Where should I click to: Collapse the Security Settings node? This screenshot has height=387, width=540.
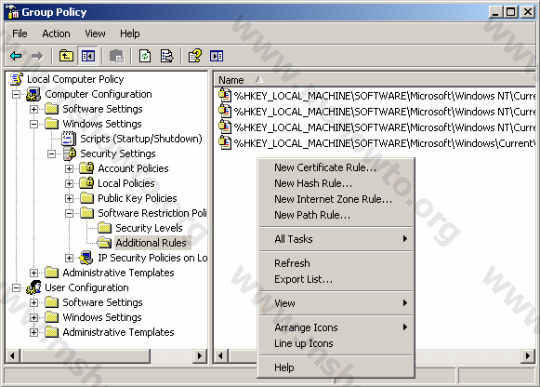click(51, 154)
